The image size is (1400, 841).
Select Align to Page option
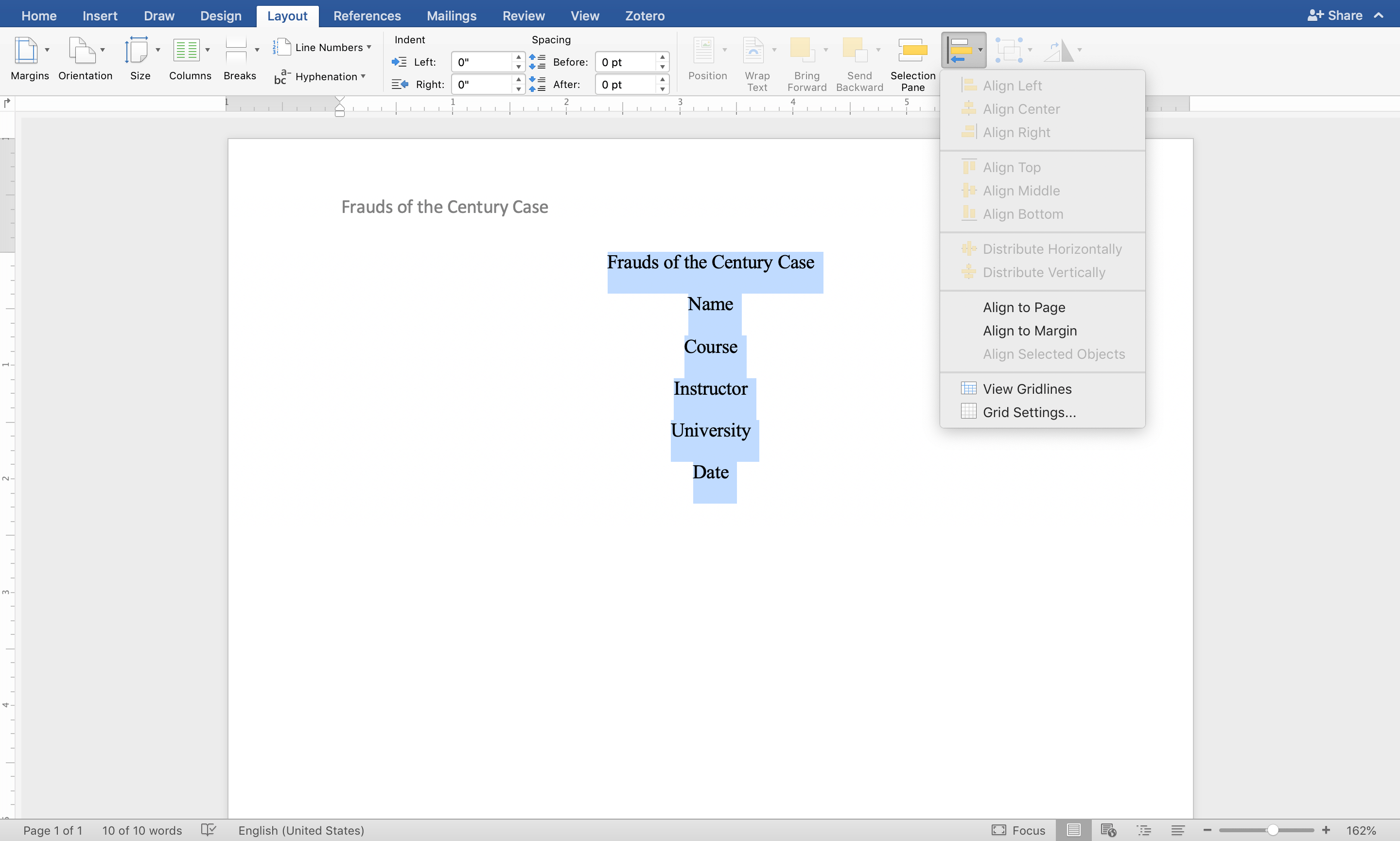pos(1023,307)
